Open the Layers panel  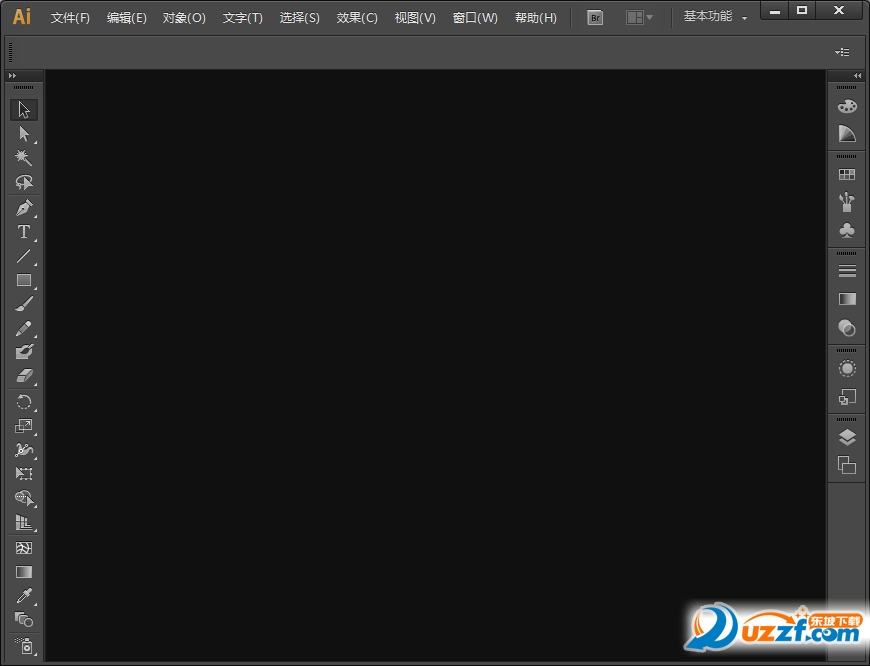click(x=847, y=437)
